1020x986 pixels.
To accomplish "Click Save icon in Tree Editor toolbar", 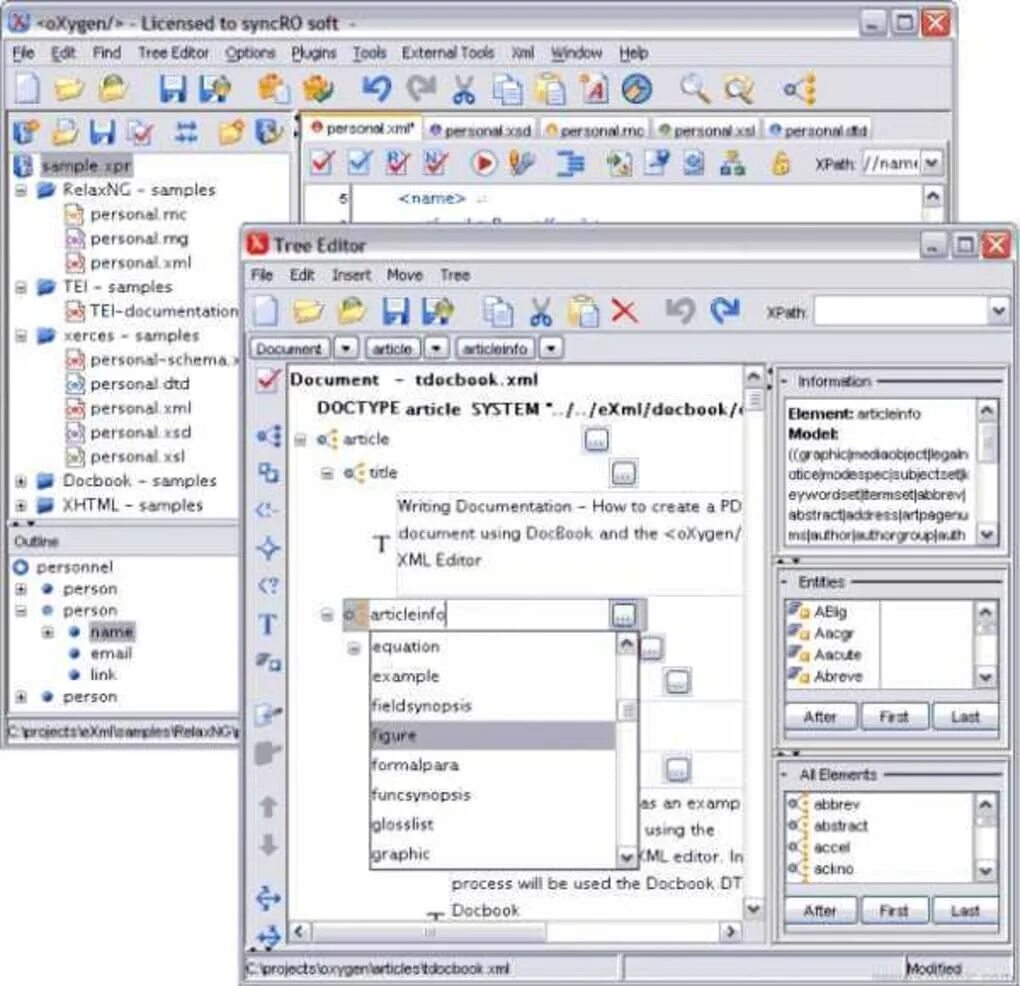I will pos(396,311).
